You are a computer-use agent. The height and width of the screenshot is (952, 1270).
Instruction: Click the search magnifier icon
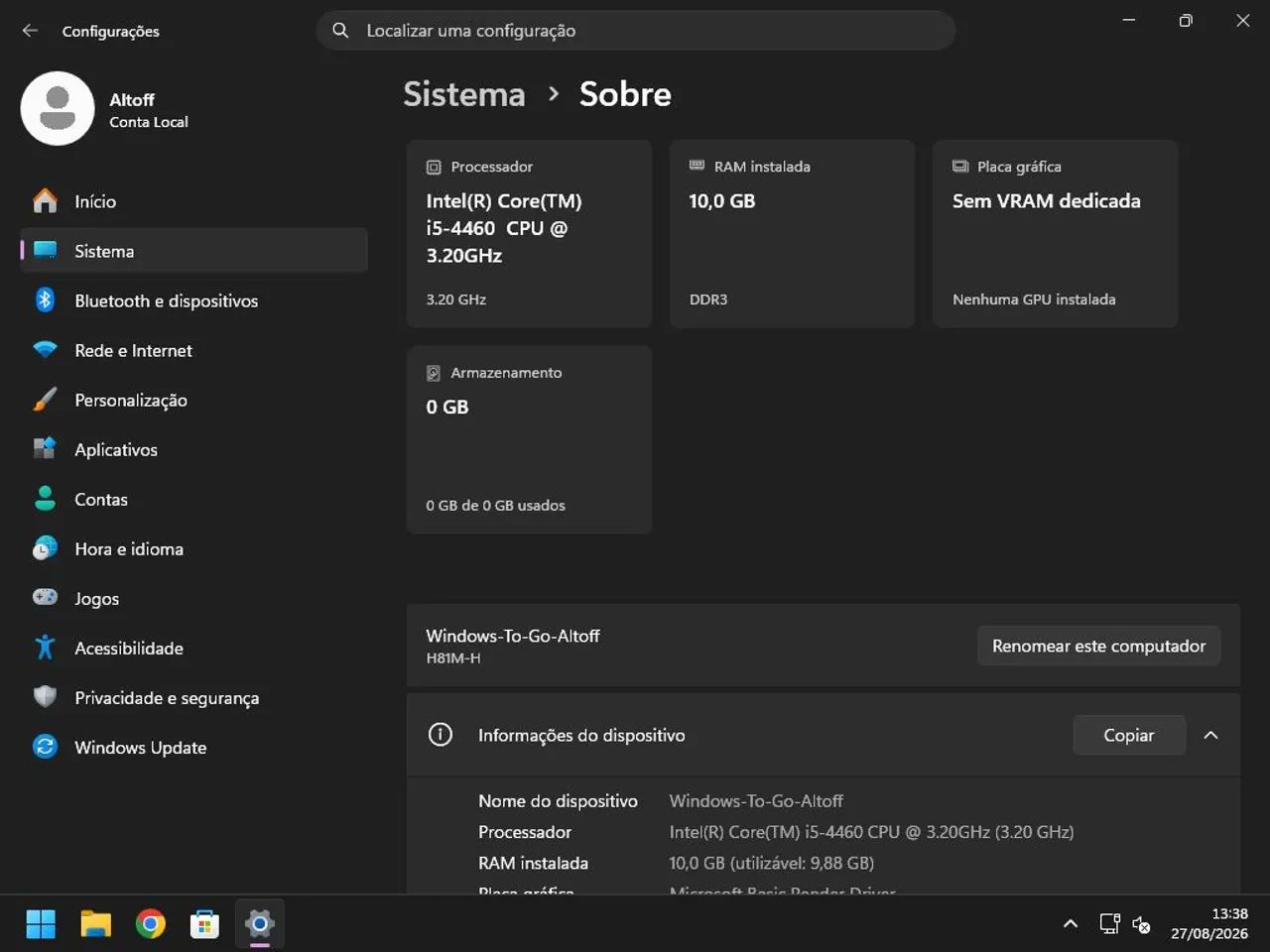(x=340, y=31)
